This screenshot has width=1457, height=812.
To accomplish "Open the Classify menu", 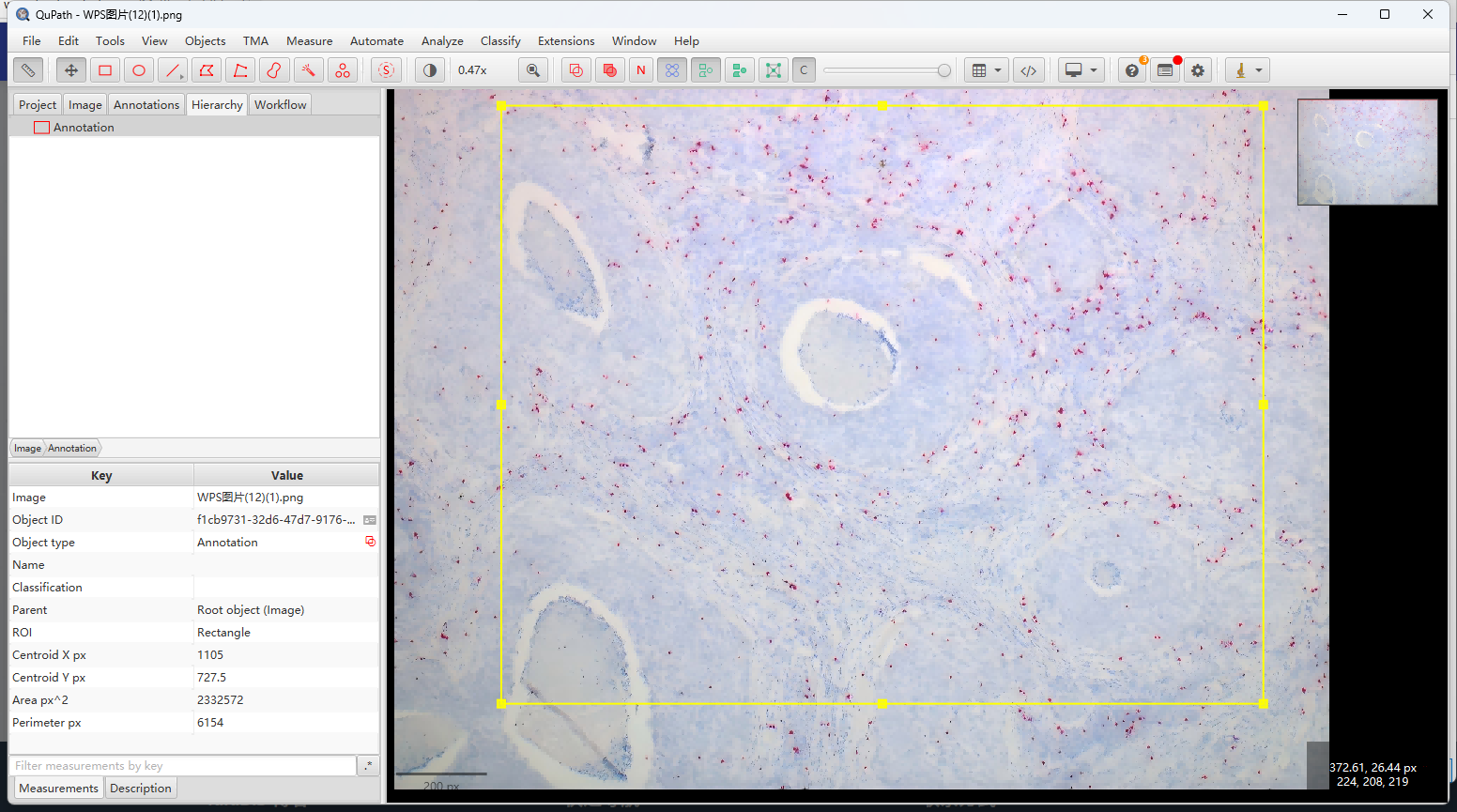I will (500, 40).
